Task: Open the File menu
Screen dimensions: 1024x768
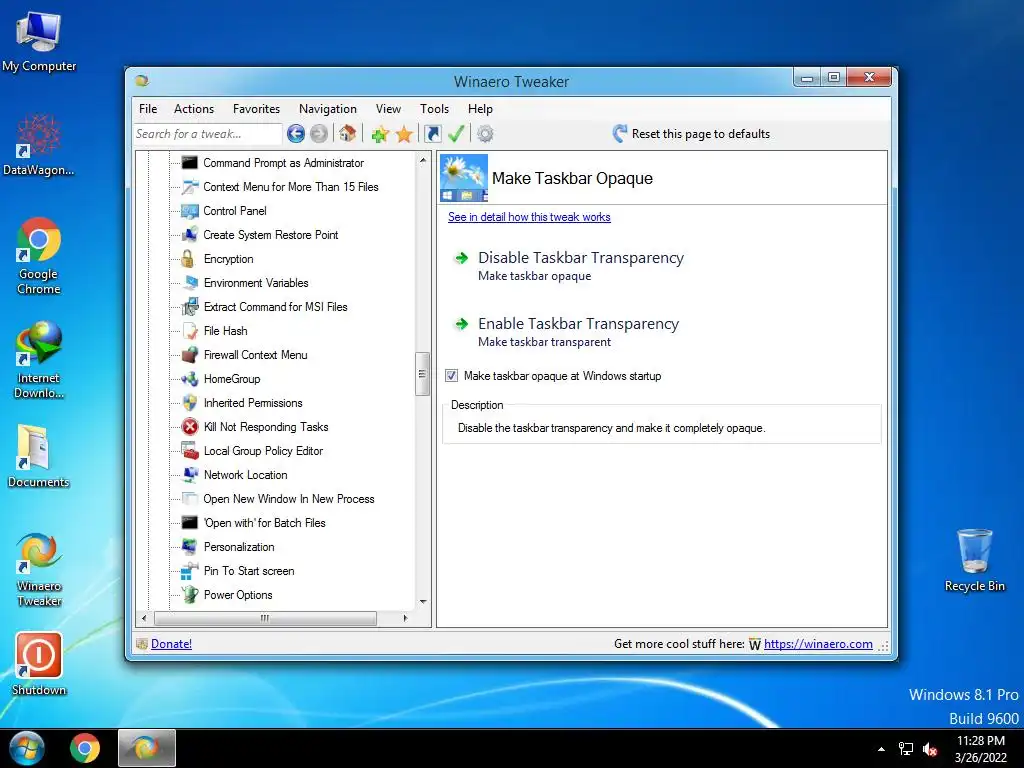Action: (x=148, y=109)
